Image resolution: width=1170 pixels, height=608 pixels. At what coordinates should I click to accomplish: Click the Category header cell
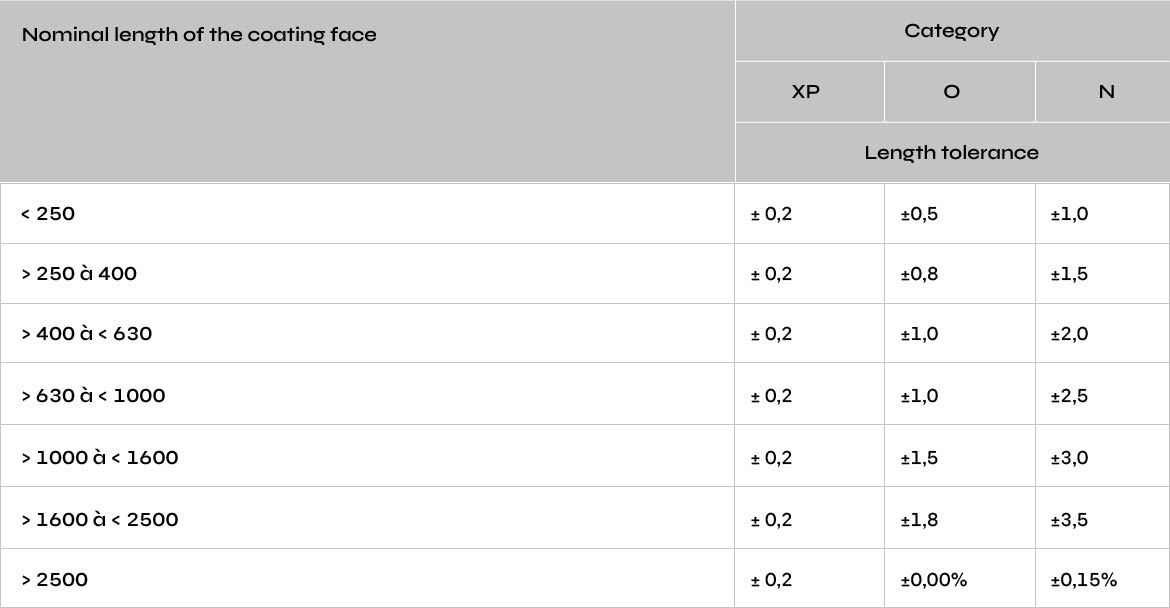[x=952, y=31]
